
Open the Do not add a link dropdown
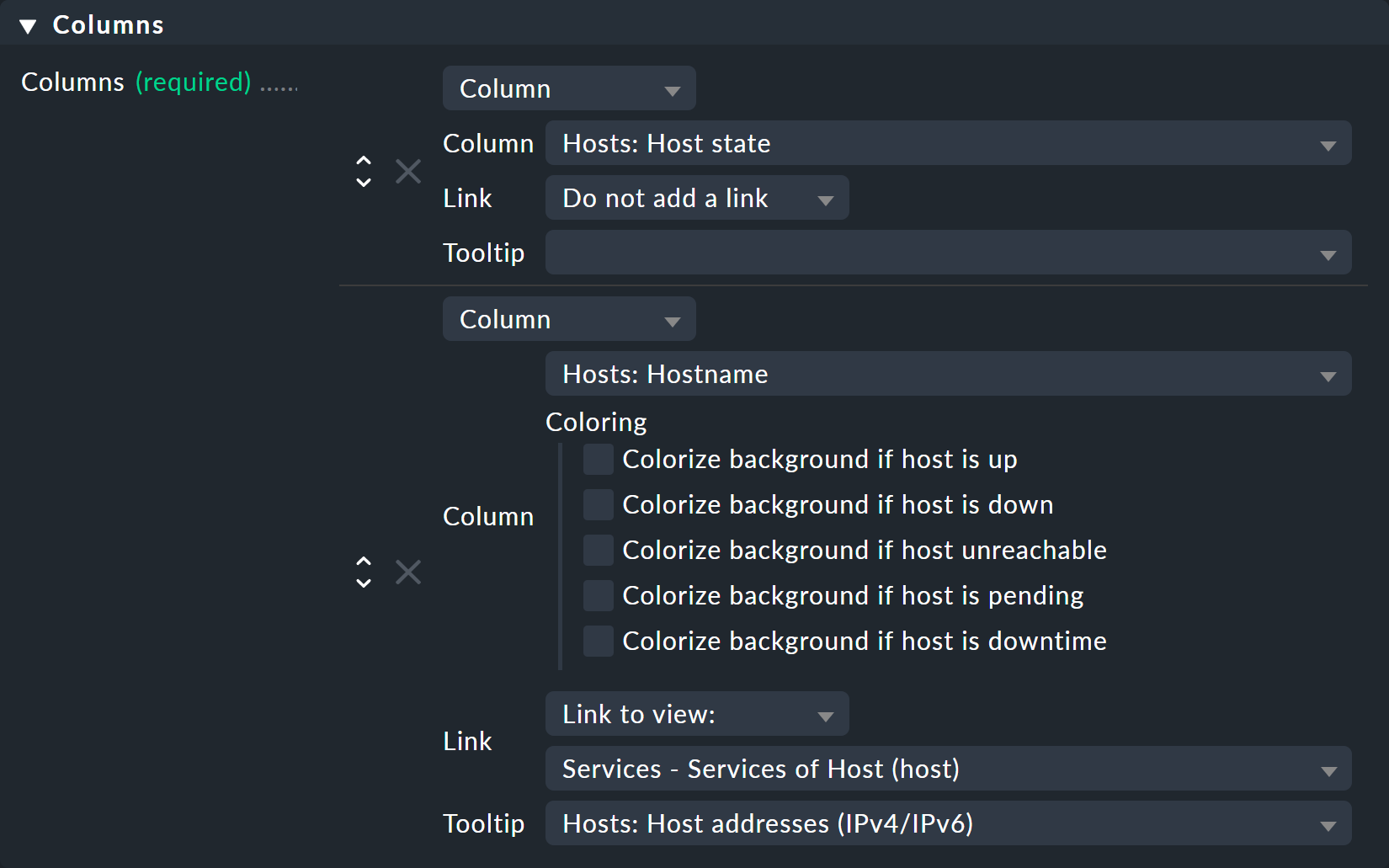[696, 198]
